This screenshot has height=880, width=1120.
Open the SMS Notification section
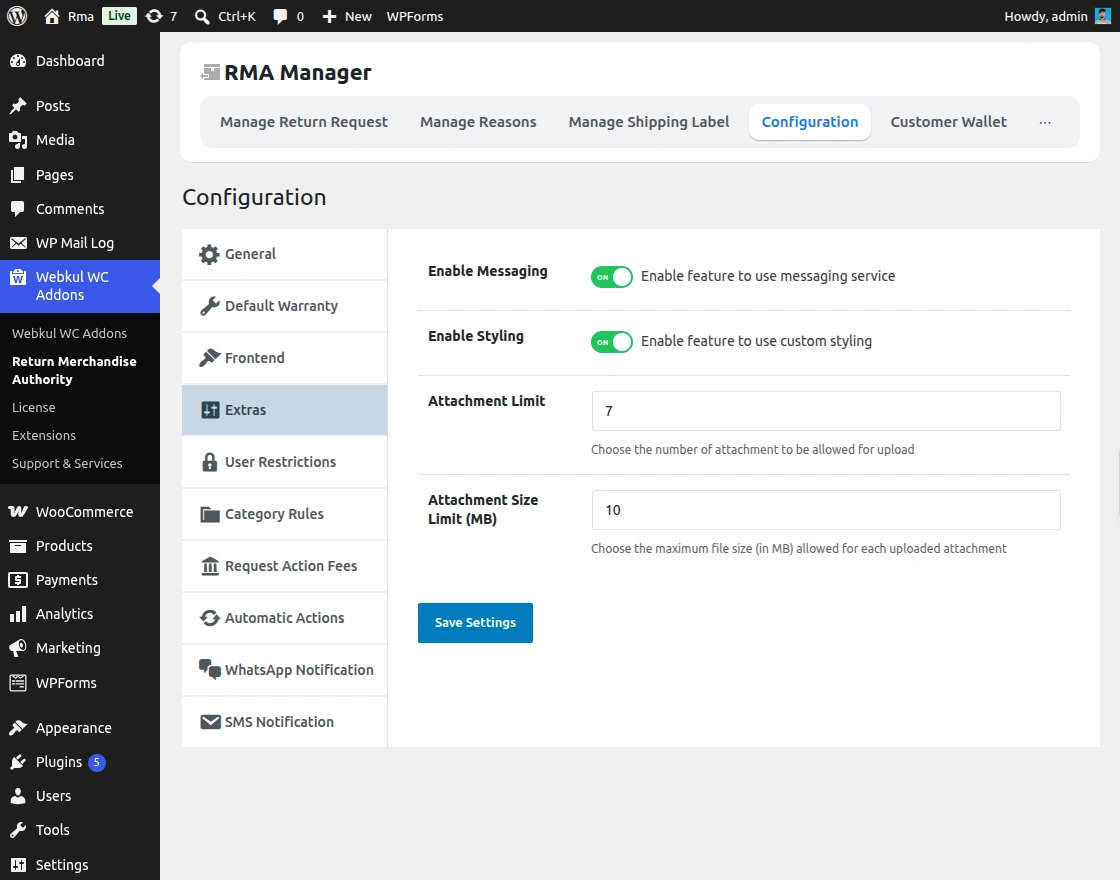(284, 722)
